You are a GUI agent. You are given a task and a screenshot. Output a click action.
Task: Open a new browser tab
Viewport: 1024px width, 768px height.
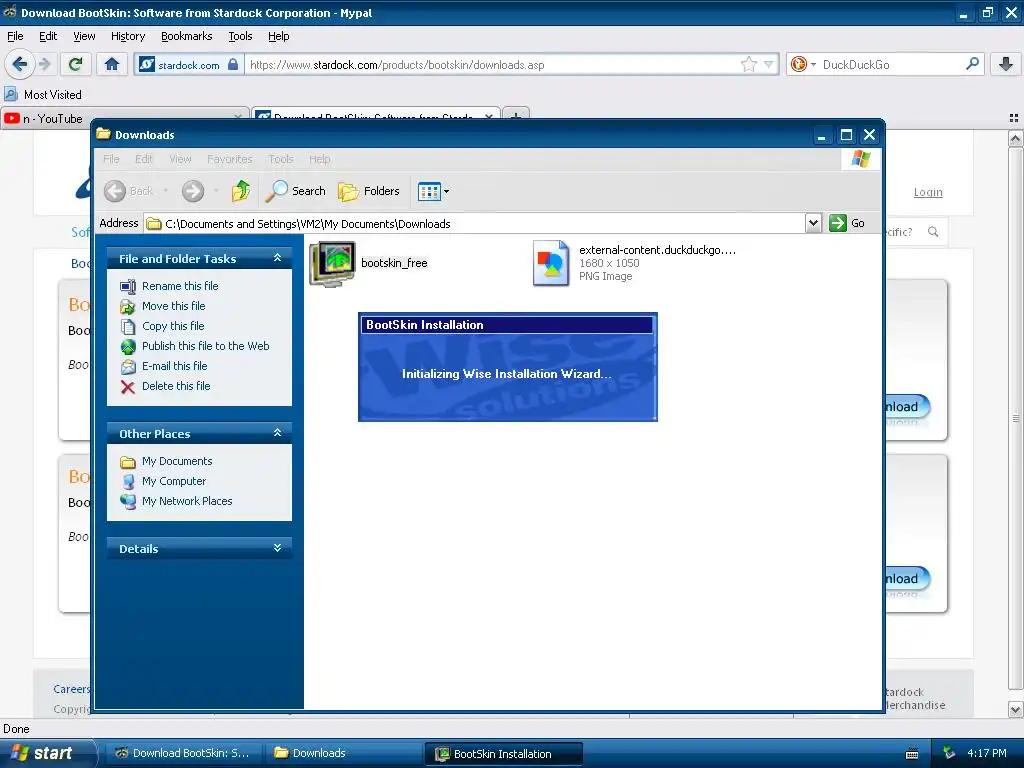click(515, 116)
